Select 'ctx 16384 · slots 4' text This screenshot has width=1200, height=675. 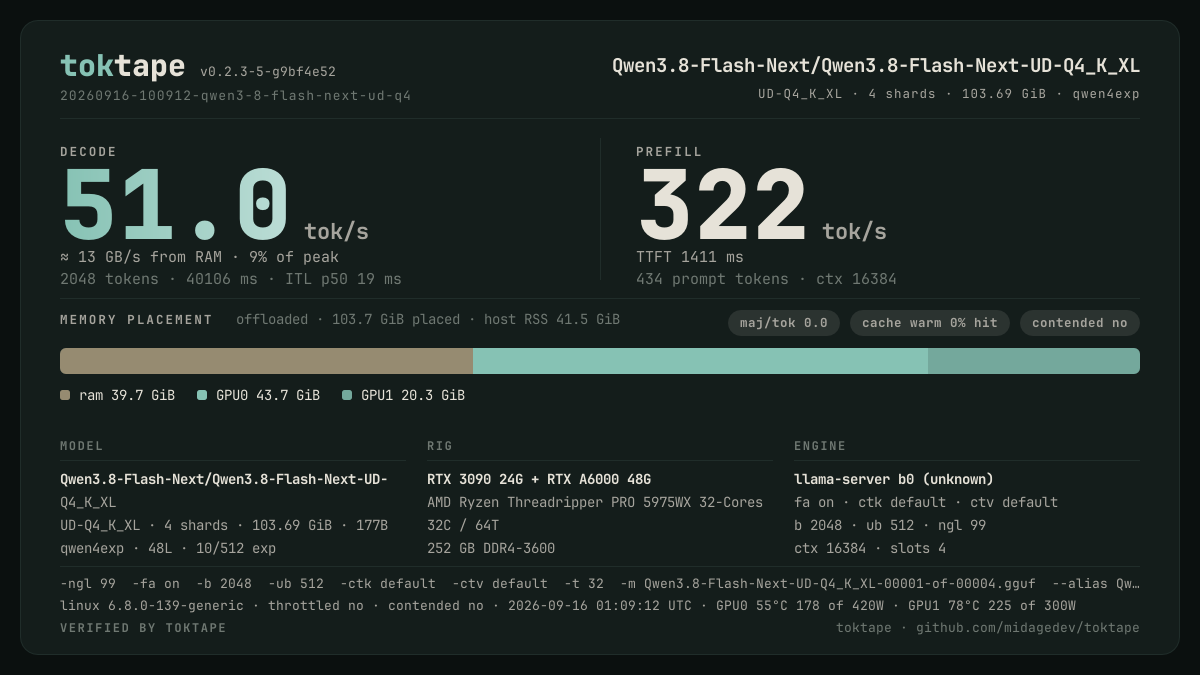pos(870,548)
